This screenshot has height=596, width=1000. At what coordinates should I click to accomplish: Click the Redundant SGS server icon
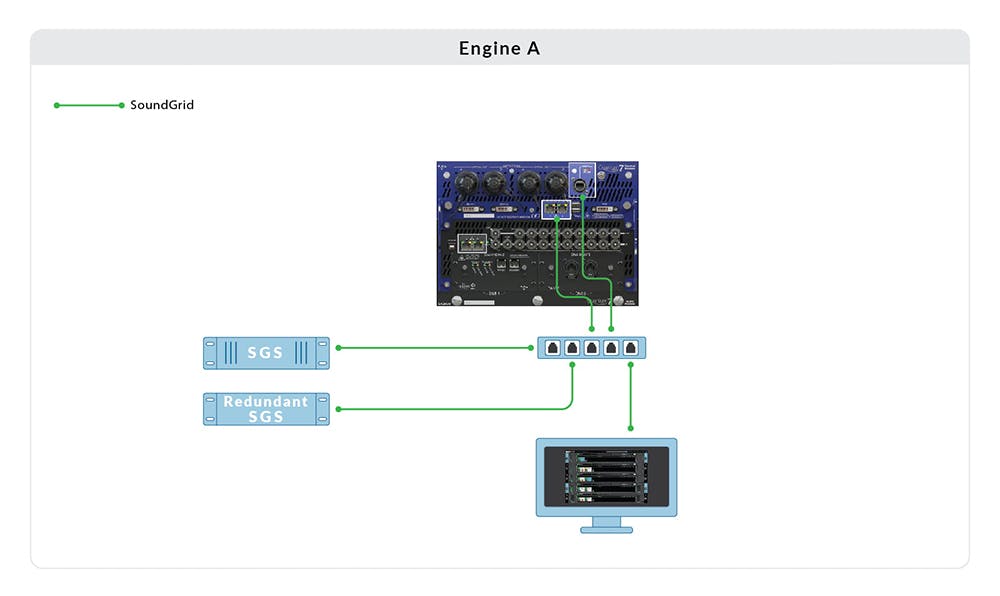(266, 409)
